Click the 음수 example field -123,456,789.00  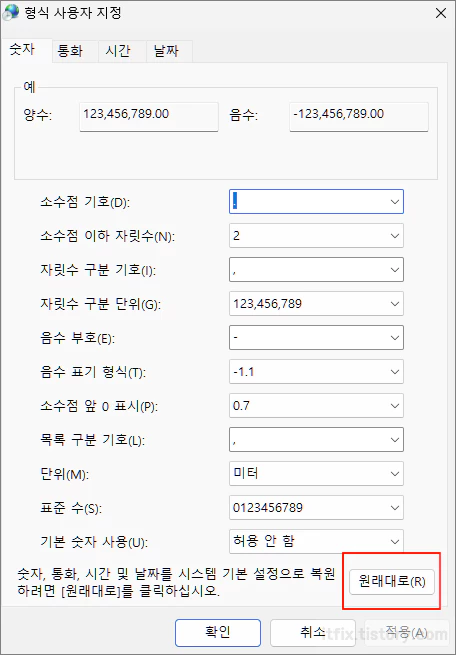pos(359,117)
